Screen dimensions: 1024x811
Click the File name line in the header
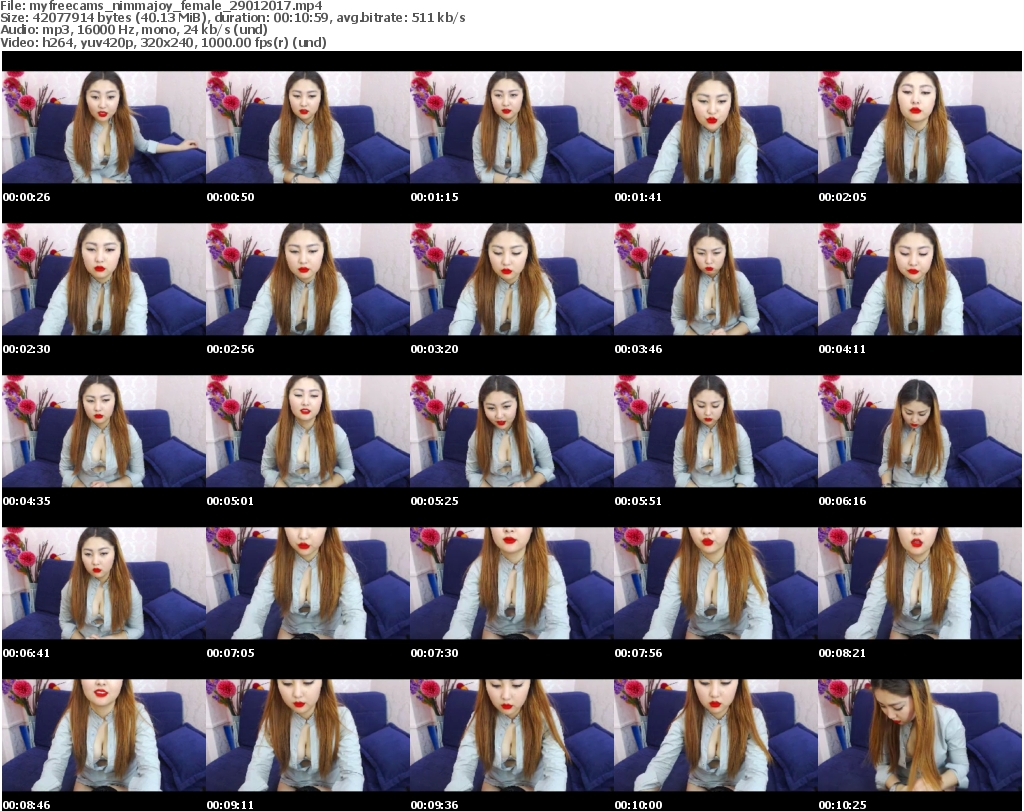coord(161,6)
